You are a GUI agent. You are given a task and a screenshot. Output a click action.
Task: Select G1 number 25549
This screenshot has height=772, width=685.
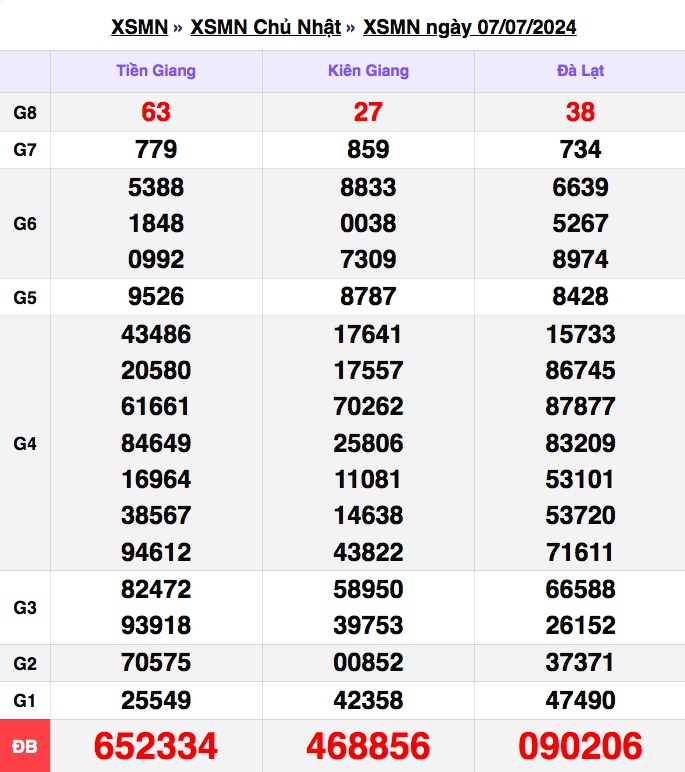click(x=156, y=700)
